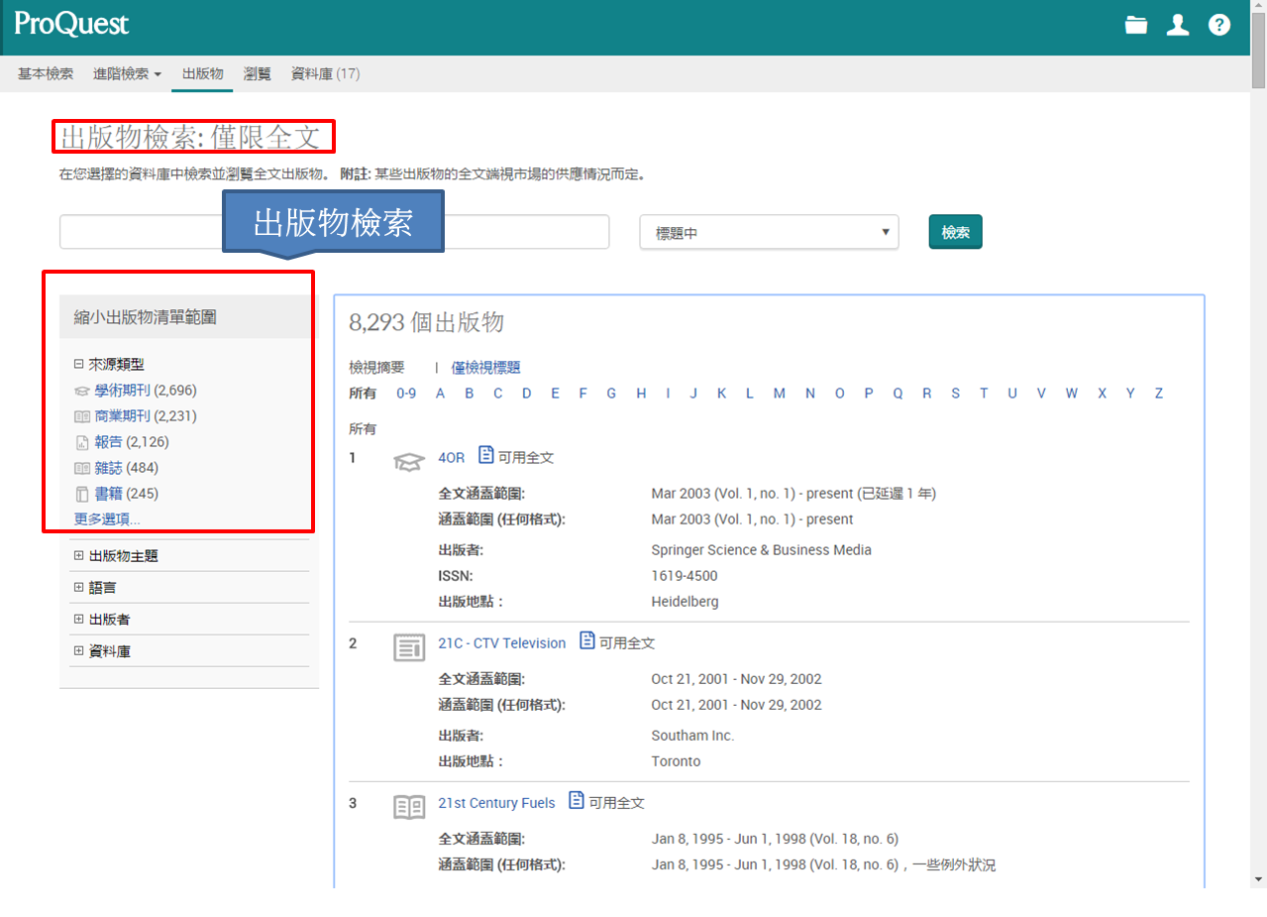Click the publication search input field
The image size is (1267, 917).
click(x=334, y=232)
